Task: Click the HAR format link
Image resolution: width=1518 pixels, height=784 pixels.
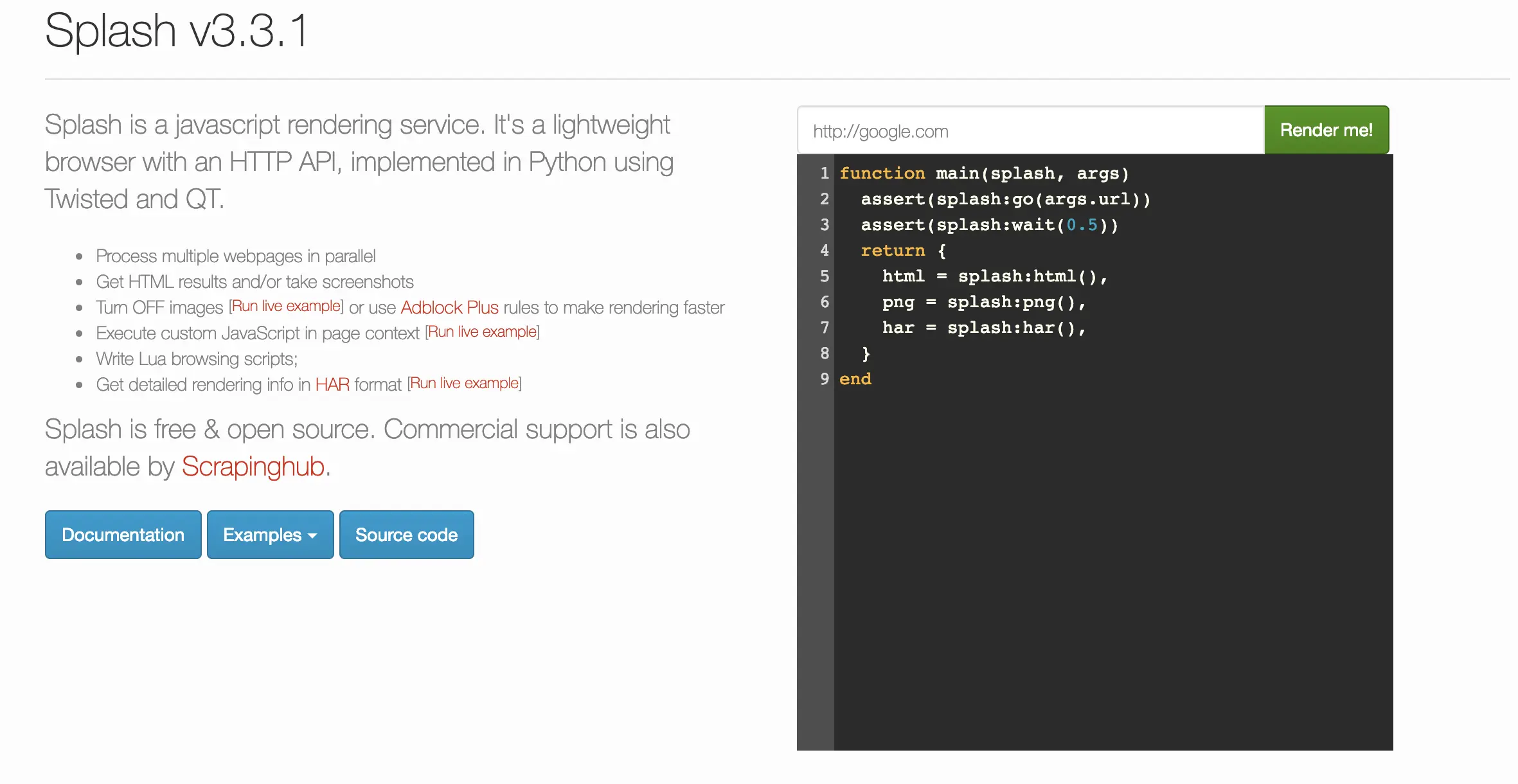Action: (x=332, y=384)
